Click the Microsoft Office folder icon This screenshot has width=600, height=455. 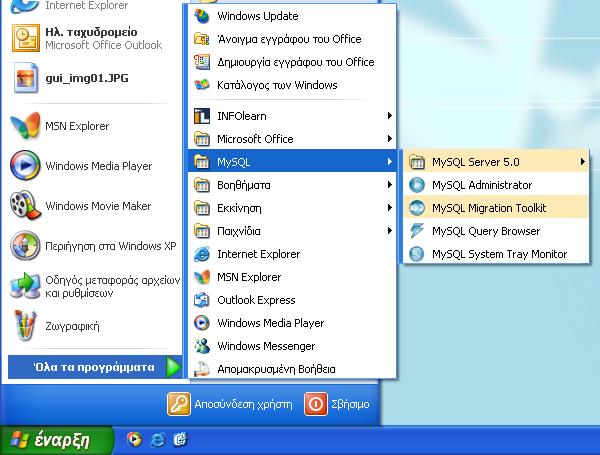click(x=202, y=139)
